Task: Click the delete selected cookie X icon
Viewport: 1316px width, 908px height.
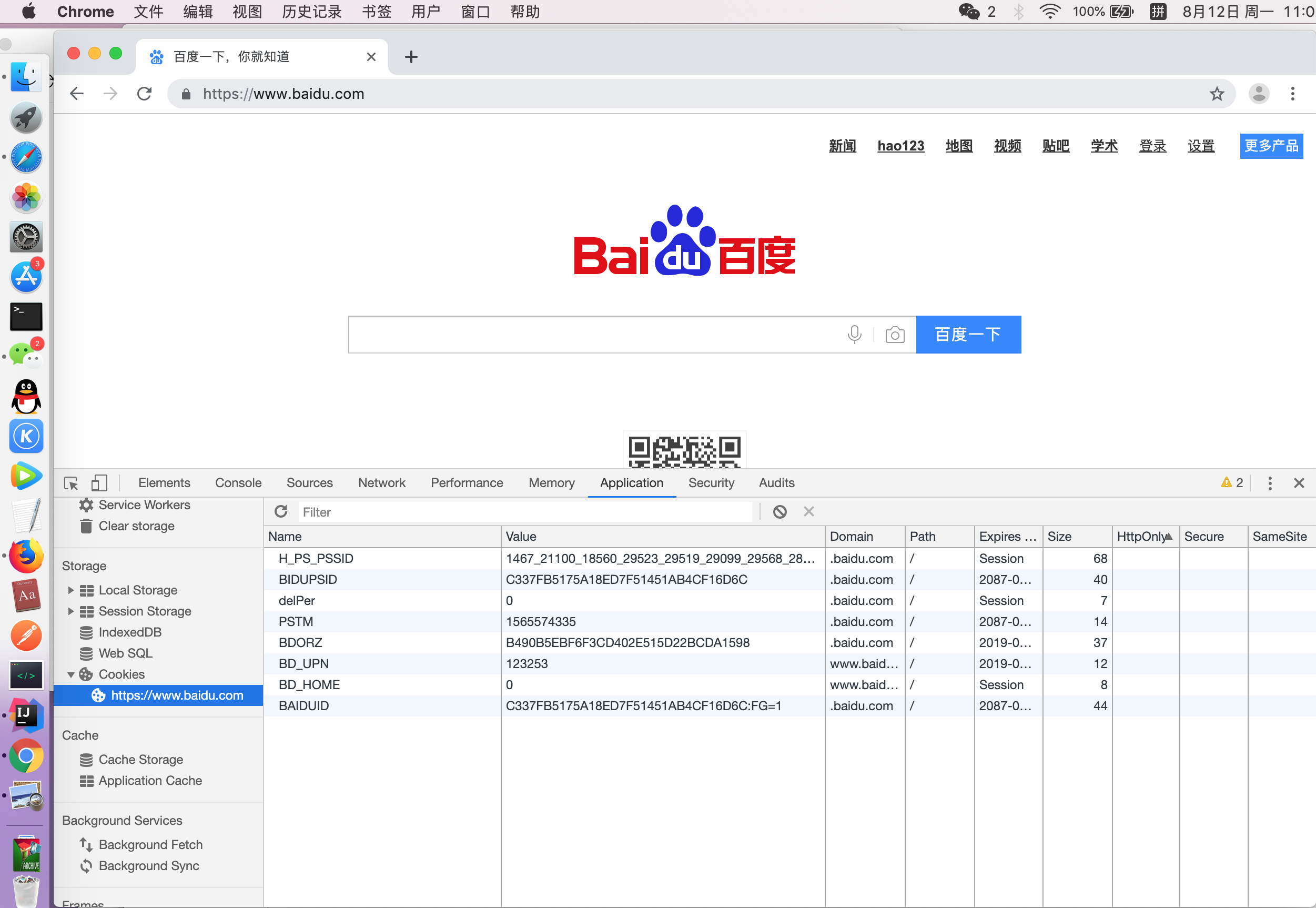Action: click(809, 511)
